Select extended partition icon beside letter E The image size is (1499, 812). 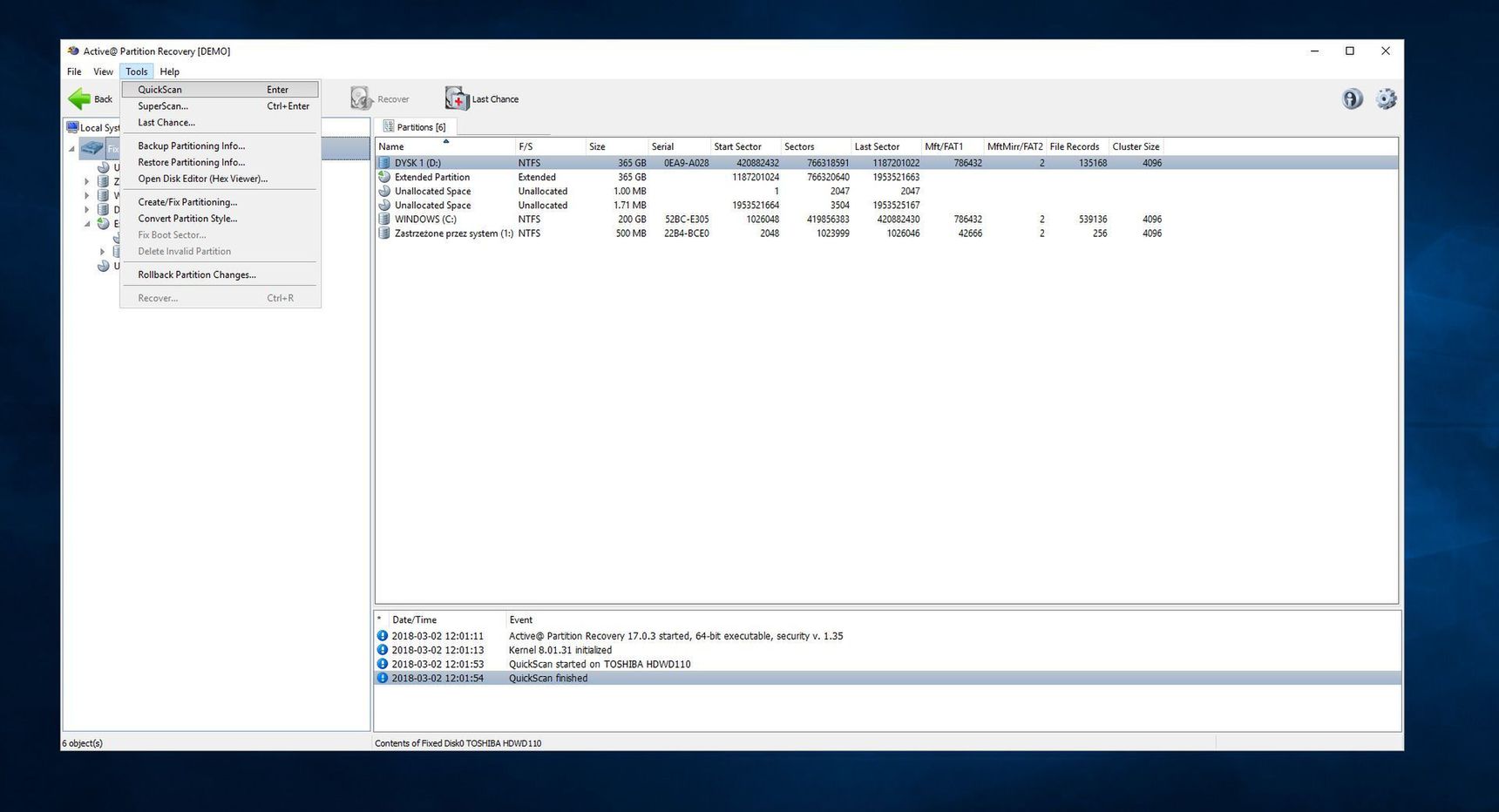[x=104, y=223]
